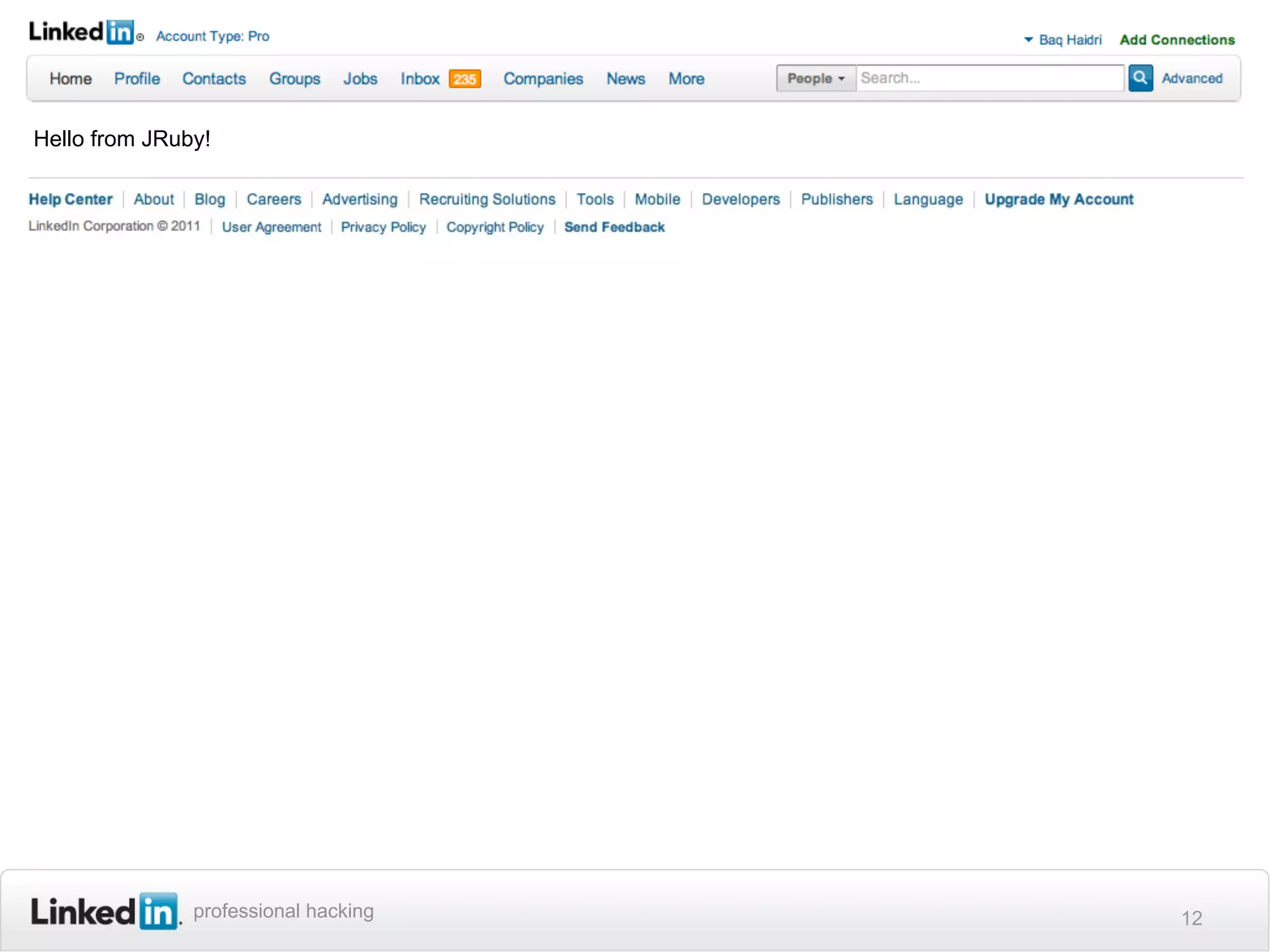
Task: Open the Advanced search link
Action: (1192, 79)
